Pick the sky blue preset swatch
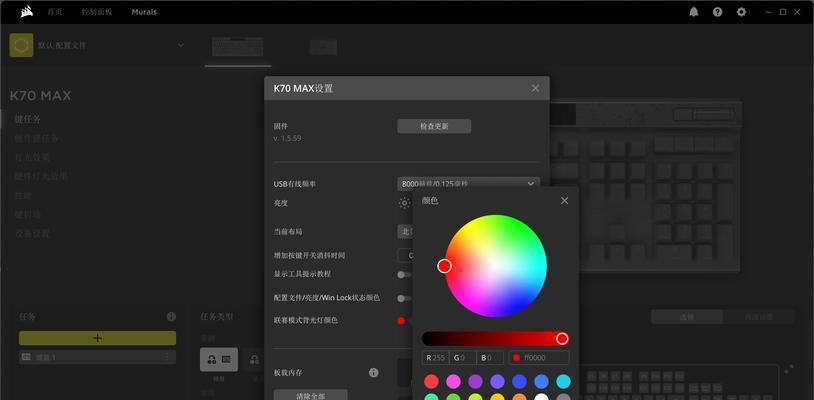Viewport: 814px width, 400px height. tap(541, 382)
